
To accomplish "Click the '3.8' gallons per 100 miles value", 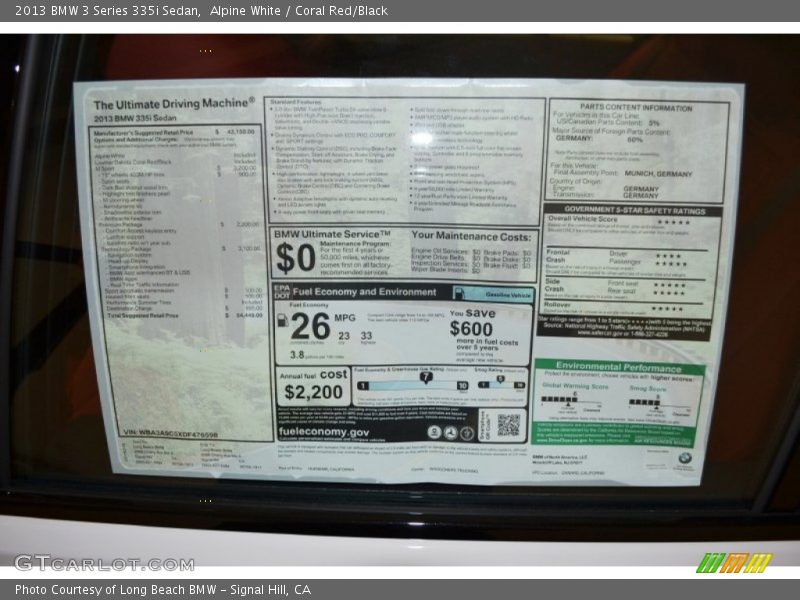I will coord(297,355).
